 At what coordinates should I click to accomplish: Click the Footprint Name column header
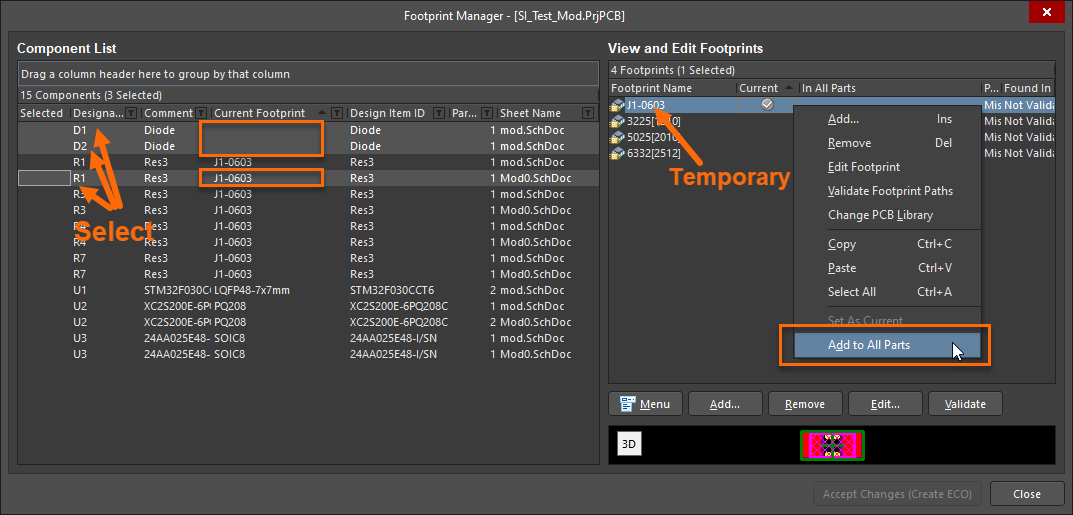[673, 88]
